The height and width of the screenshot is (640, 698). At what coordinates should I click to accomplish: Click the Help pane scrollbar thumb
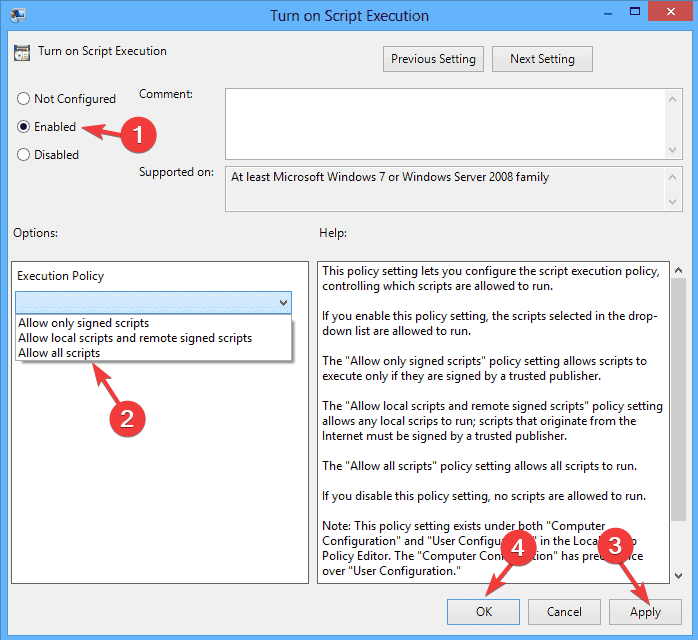pos(678,399)
